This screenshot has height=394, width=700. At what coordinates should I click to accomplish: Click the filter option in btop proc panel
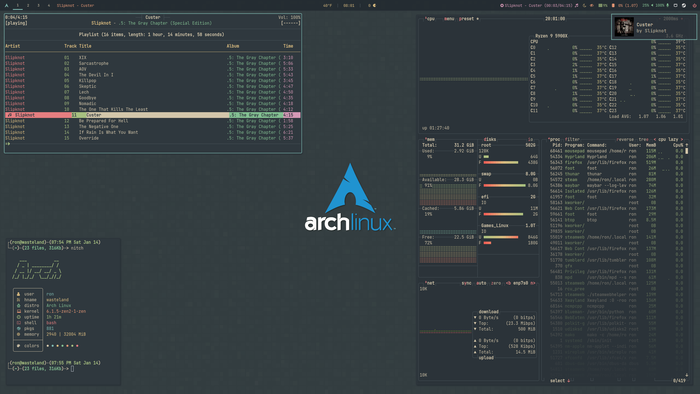(x=572, y=139)
